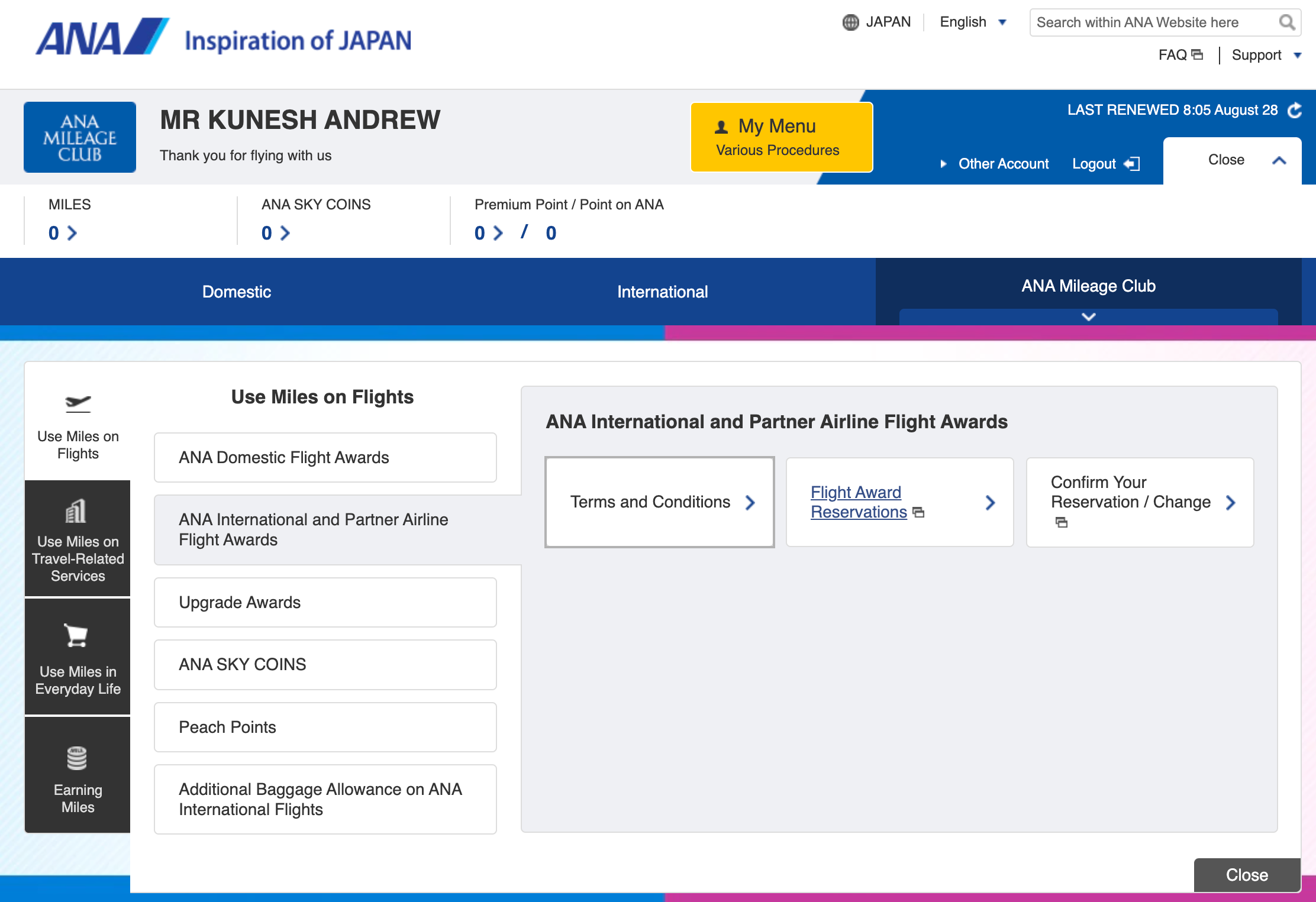The image size is (1316, 902).
Task: Expand the MILES balance chevron
Action: click(x=72, y=233)
